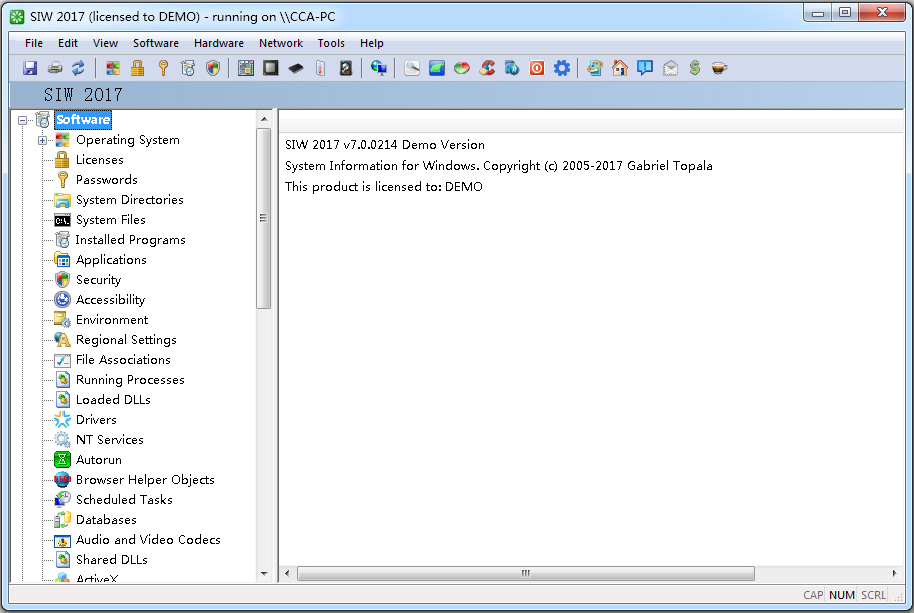Select NT Services in the tree
The height and width of the screenshot is (613, 914).
point(110,440)
